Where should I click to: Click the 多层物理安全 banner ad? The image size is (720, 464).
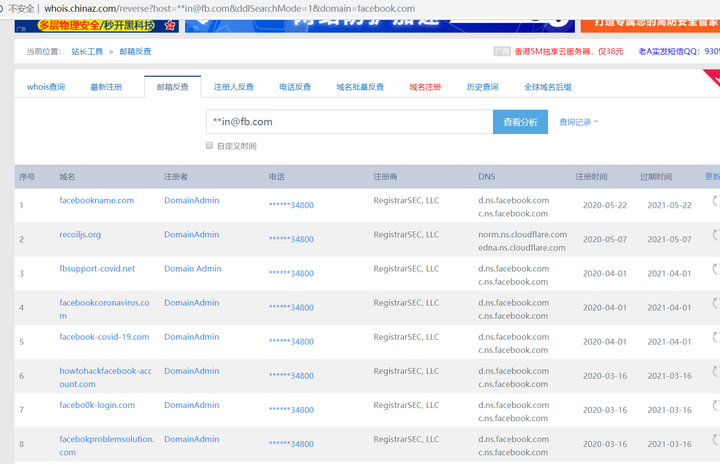tap(97, 25)
